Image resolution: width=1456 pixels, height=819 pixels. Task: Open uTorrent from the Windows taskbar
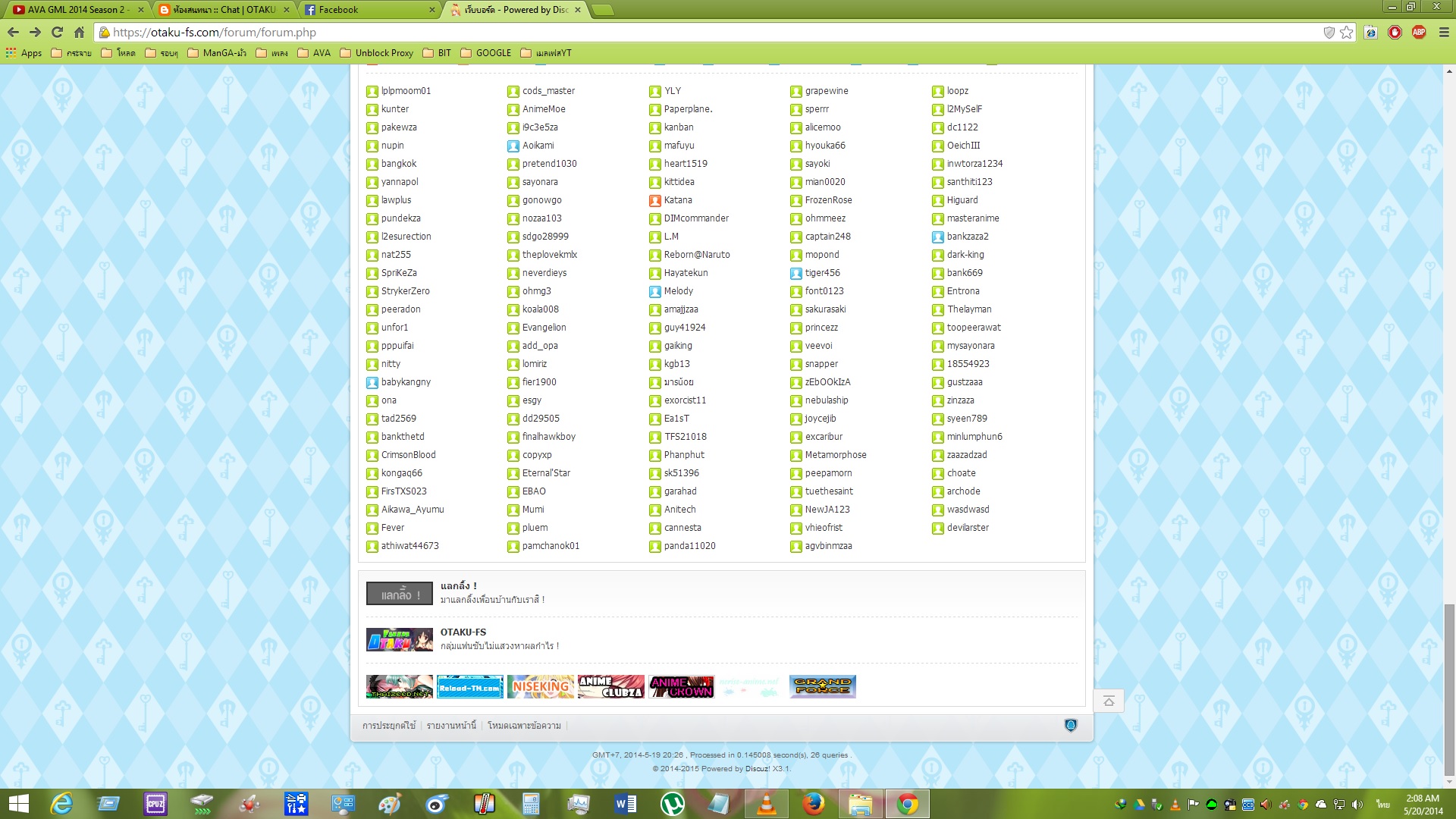tap(672, 804)
